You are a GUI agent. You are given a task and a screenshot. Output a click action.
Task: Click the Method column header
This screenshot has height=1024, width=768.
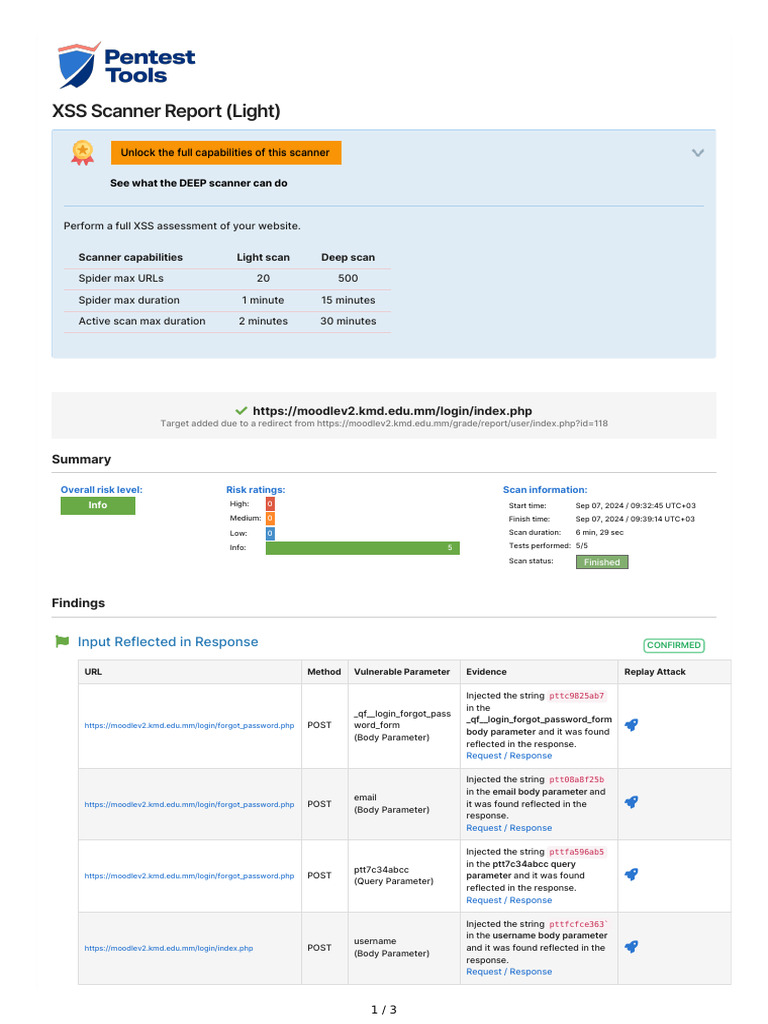point(324,672)
